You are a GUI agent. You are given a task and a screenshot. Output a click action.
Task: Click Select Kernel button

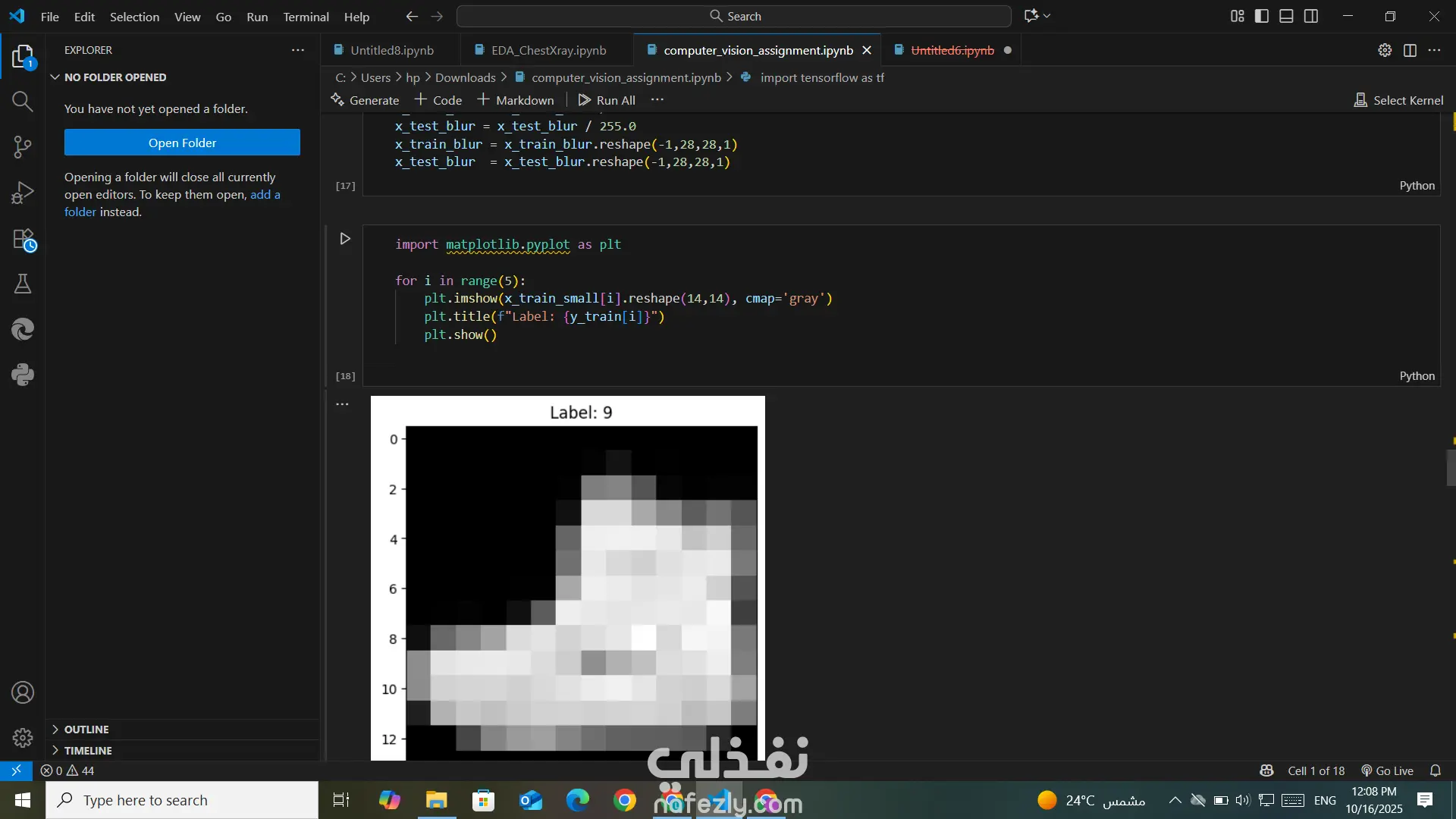pos(1399,100)
